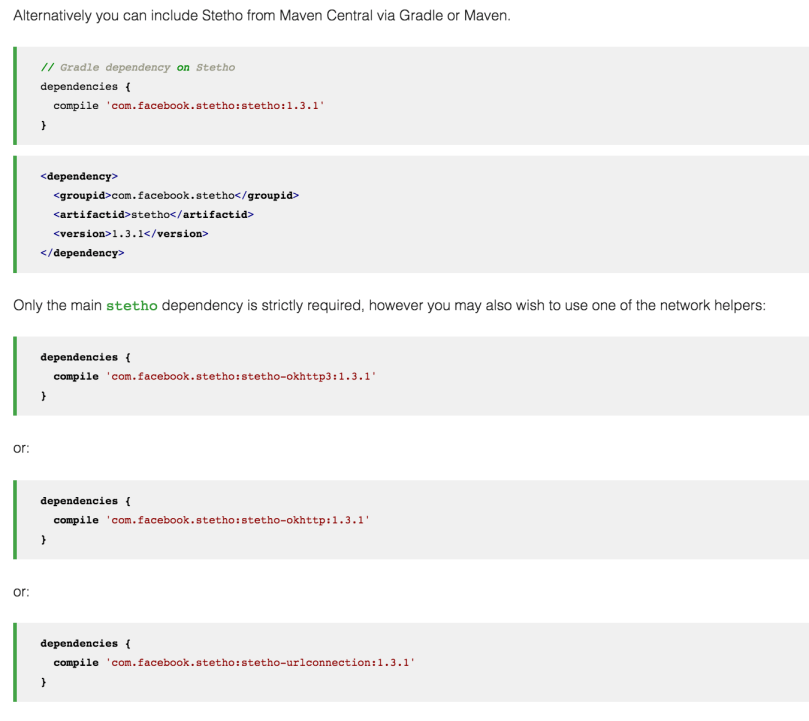Click the groupid line in the Maven snippet

click(176, 195)
